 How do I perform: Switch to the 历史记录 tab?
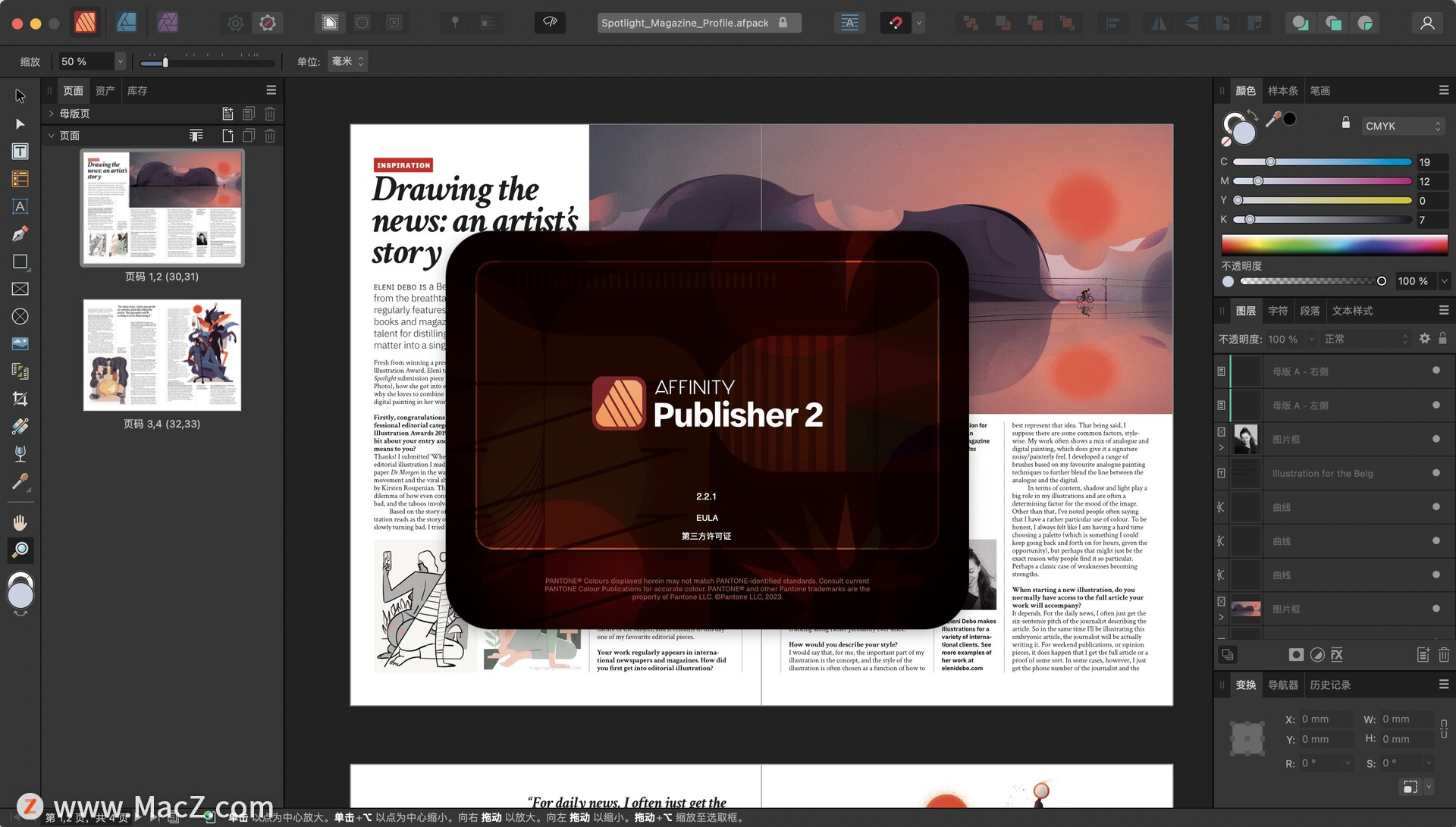tap(1330, 685)
